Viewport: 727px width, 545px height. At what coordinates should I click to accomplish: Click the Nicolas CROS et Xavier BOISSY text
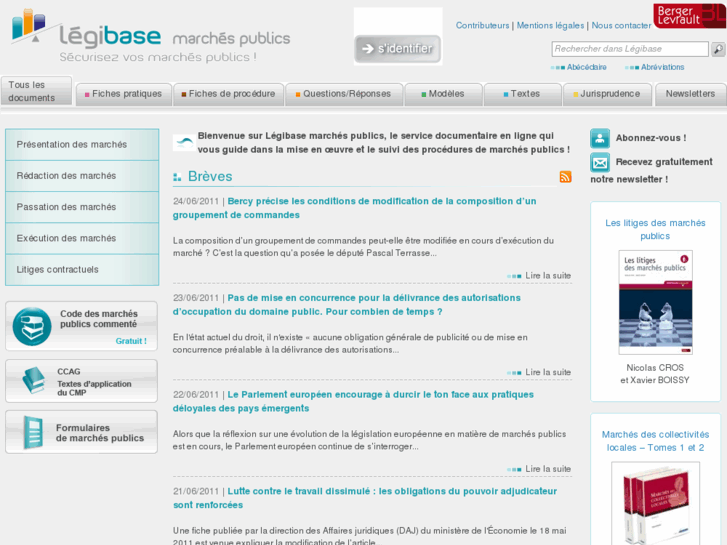point(655,374)
